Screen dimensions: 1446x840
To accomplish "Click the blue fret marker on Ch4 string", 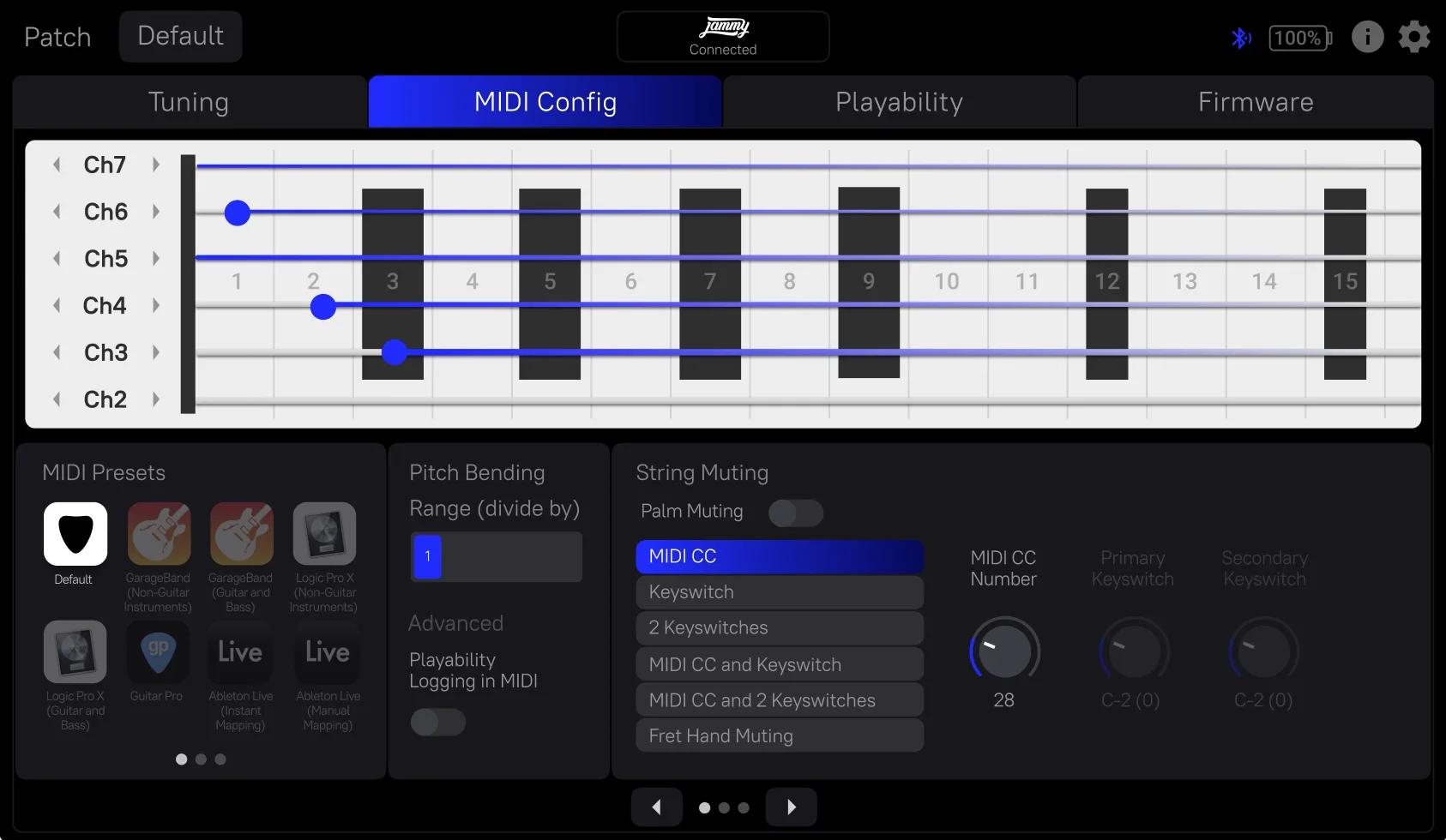I will coord(323,306).
